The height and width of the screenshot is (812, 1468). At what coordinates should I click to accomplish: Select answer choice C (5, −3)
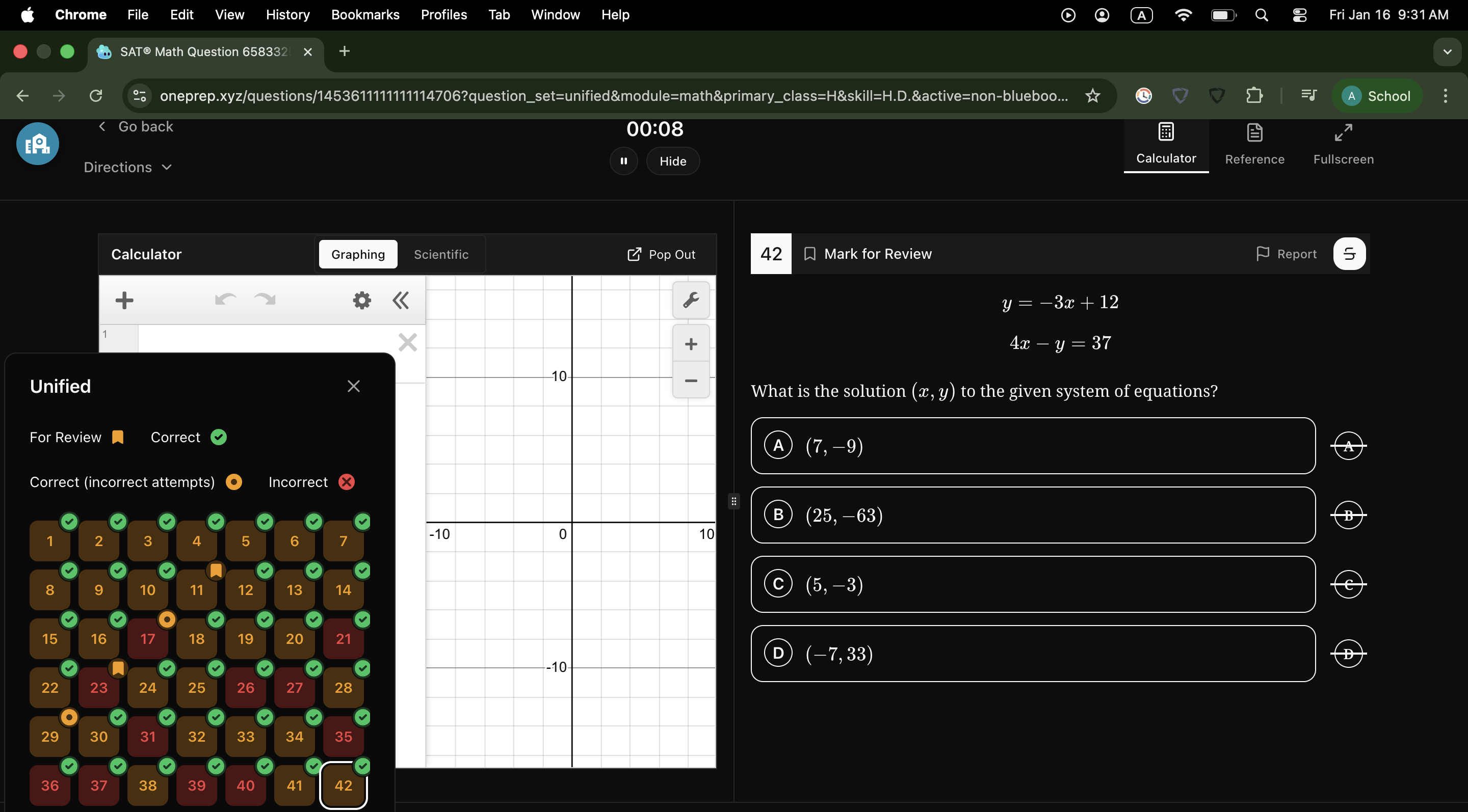1033,584
